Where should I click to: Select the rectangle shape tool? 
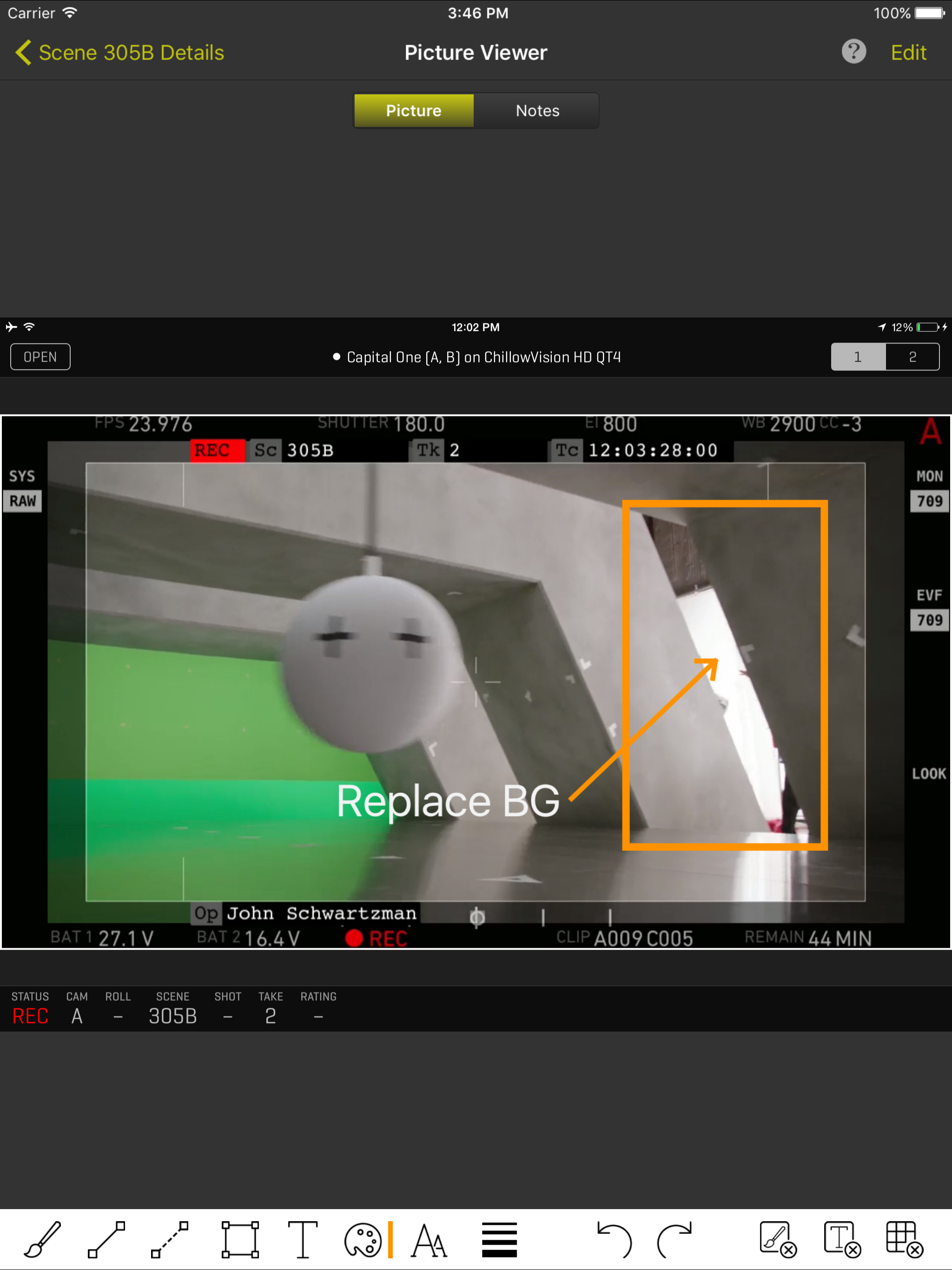(240, 1239)
